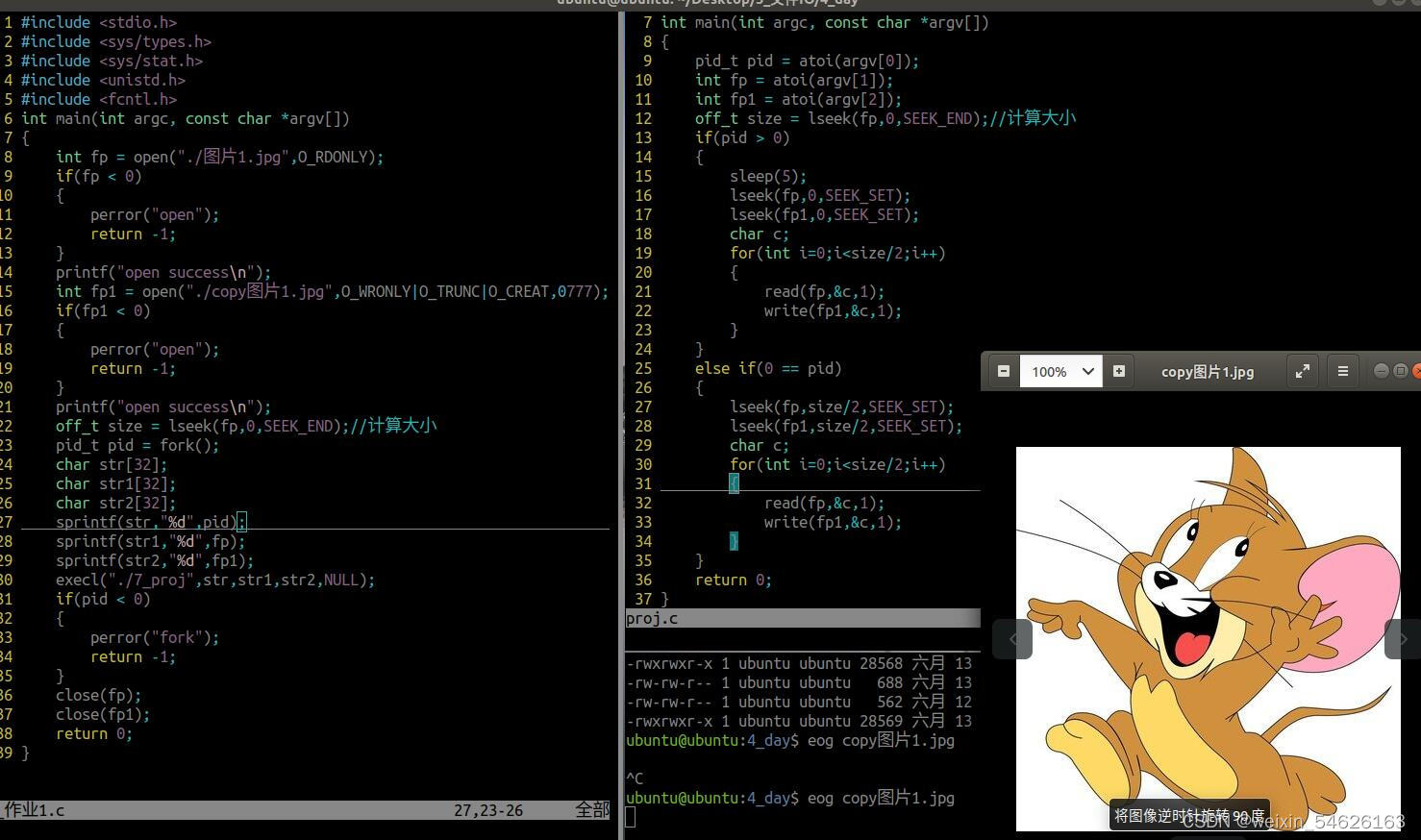
Task: Minimize the copy图片1.jpg viewer window
Action: pos(1381,371)
